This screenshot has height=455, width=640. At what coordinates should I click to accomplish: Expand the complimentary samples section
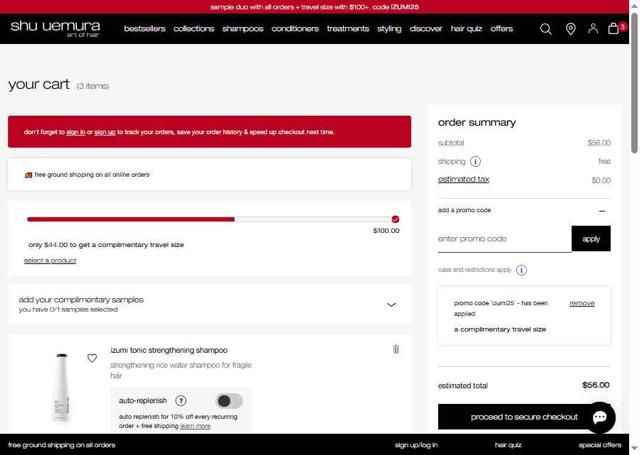click(391, 305)
